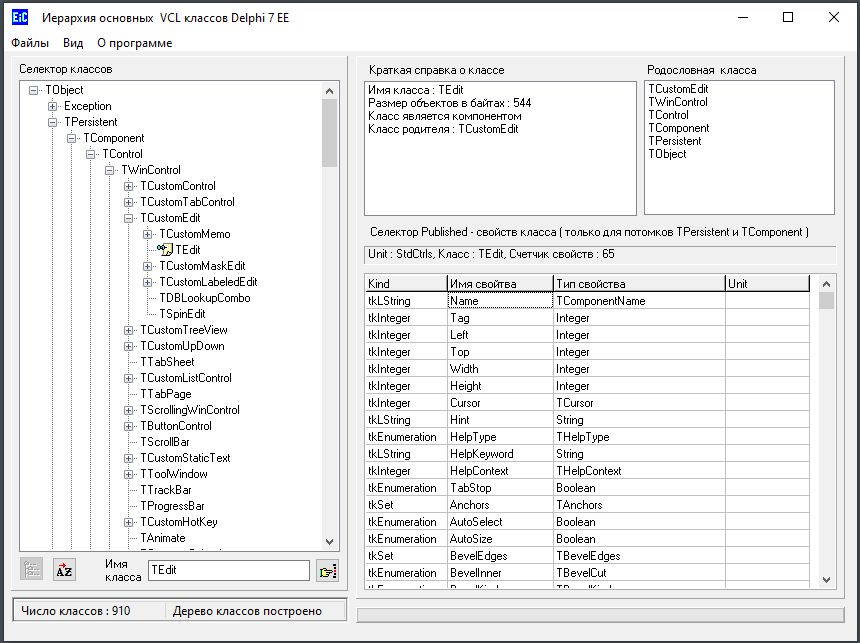Open the Вид menu
The width and height of the screenshot is (860, 643).
(73, 43)
